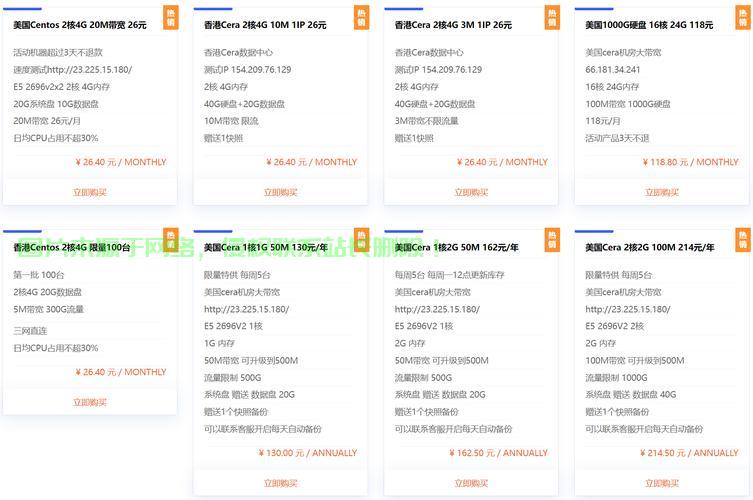The height and width of the screenshot is (500, 753).
Task: Purchase the 美国1000G硬盘 16核 24G plan
Action: (x=662, y=192)
